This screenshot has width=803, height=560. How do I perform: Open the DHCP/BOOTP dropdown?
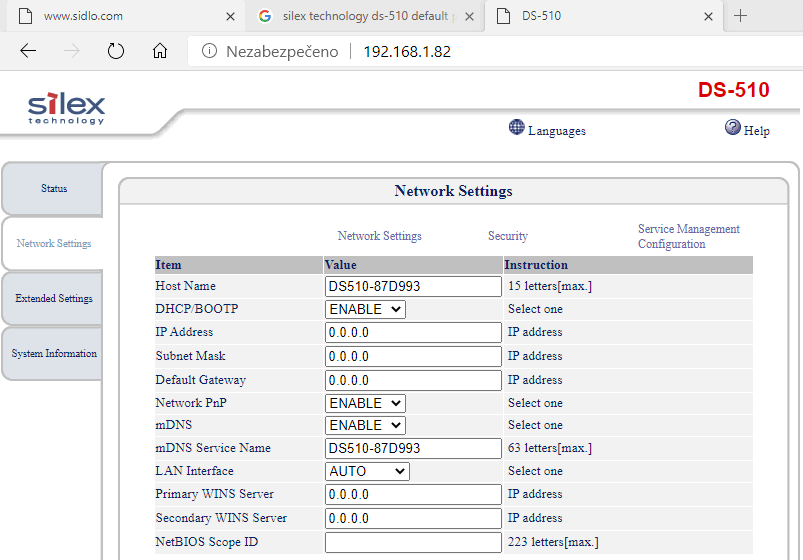pos(365,309)
